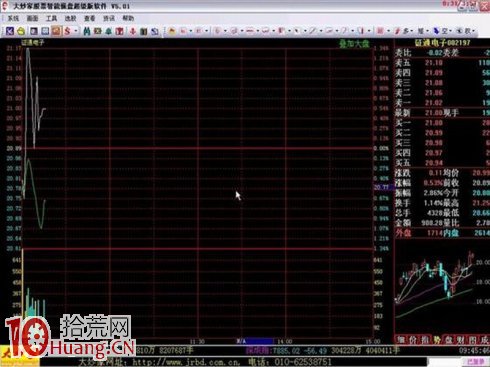This screenshot has height=367, width=490.
Task: Click the green X spreadsheet-style icon
Action: coord(98,31)
